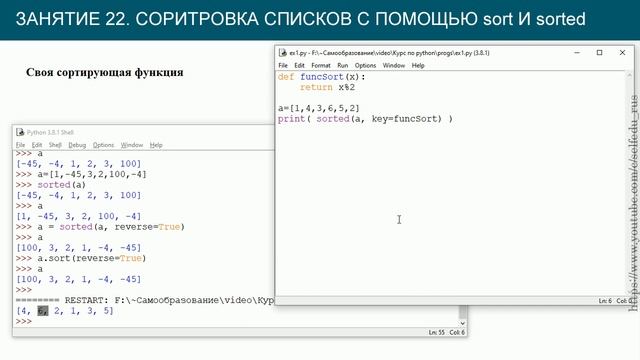This screenshot has height=360, width=640.
Task: Open Help menu in Python Shell window
Action: 156,145
